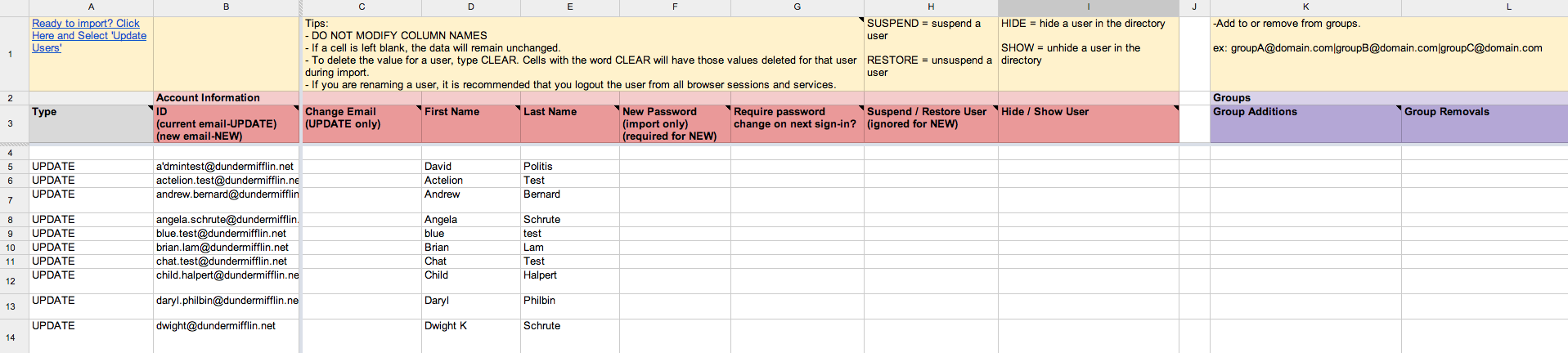1568x353 pixels.
Task: Select the 'Type' column heading cell
Action: click(x=91, y=124)
